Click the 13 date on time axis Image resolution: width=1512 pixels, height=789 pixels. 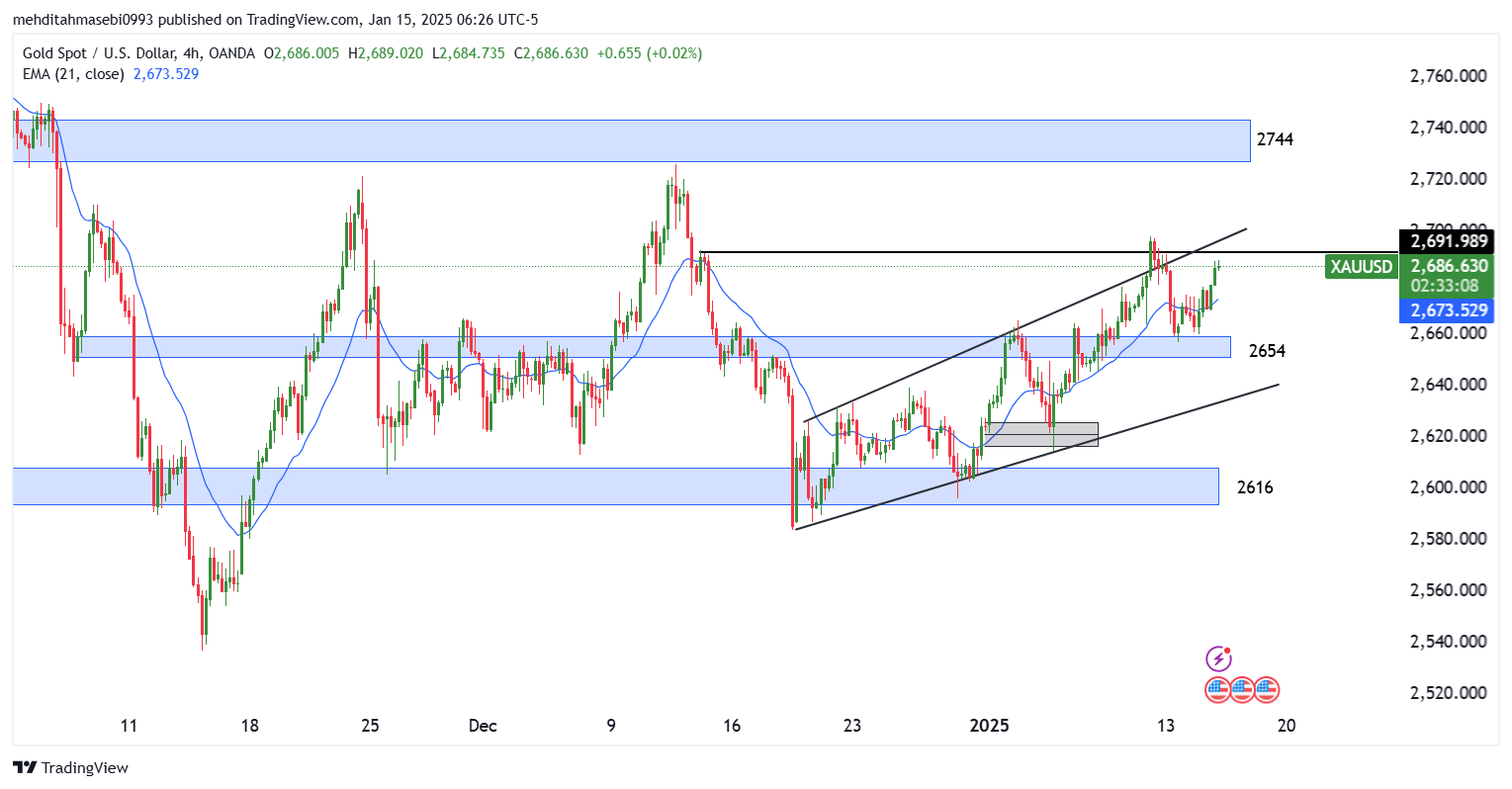[1166, 726]
